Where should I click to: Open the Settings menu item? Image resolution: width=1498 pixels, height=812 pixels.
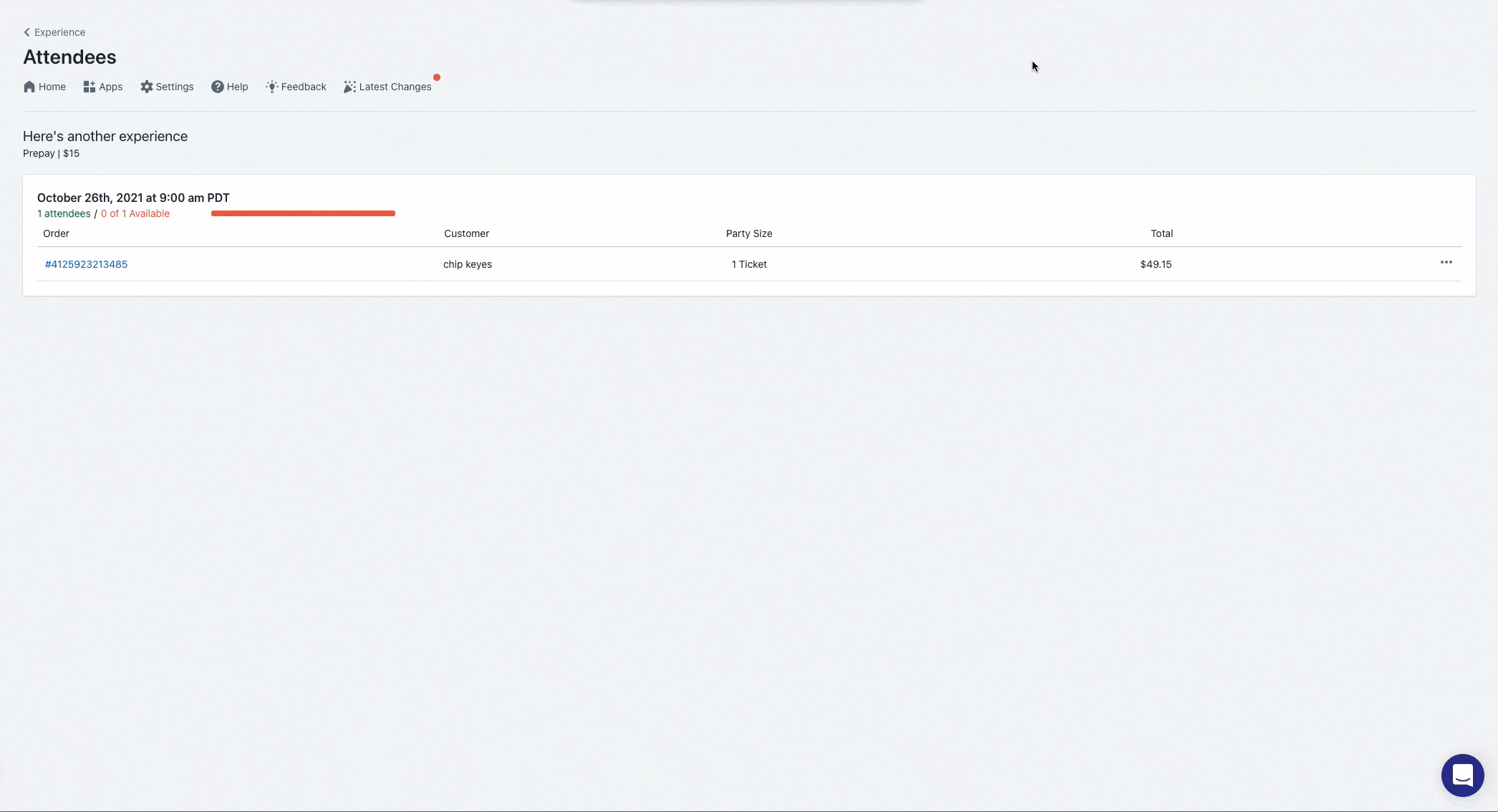pos(167,87)
